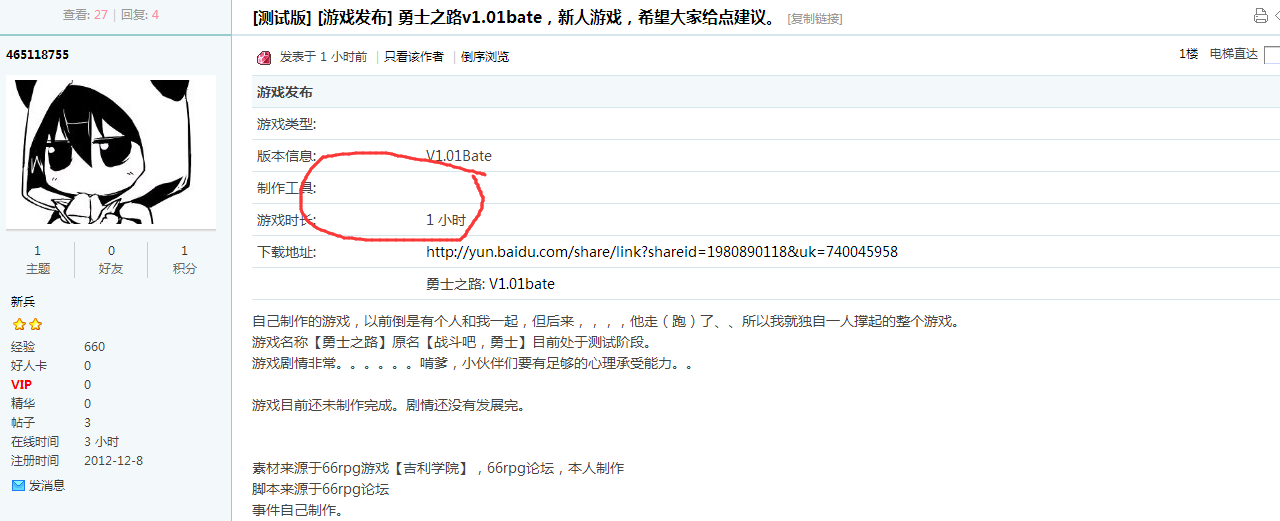Click the 游戏发布 table header
Image resolution: width=1280 pixels, height=521 pixels.
coord(285,92)
